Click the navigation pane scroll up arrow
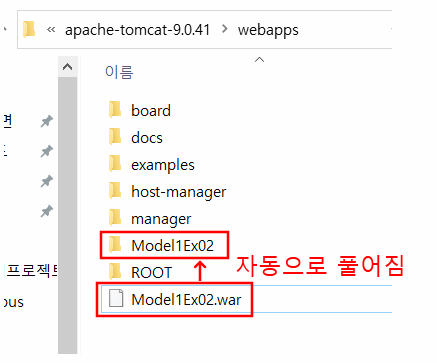The width and height of the screenshot is (437, 363). [68, 67]
